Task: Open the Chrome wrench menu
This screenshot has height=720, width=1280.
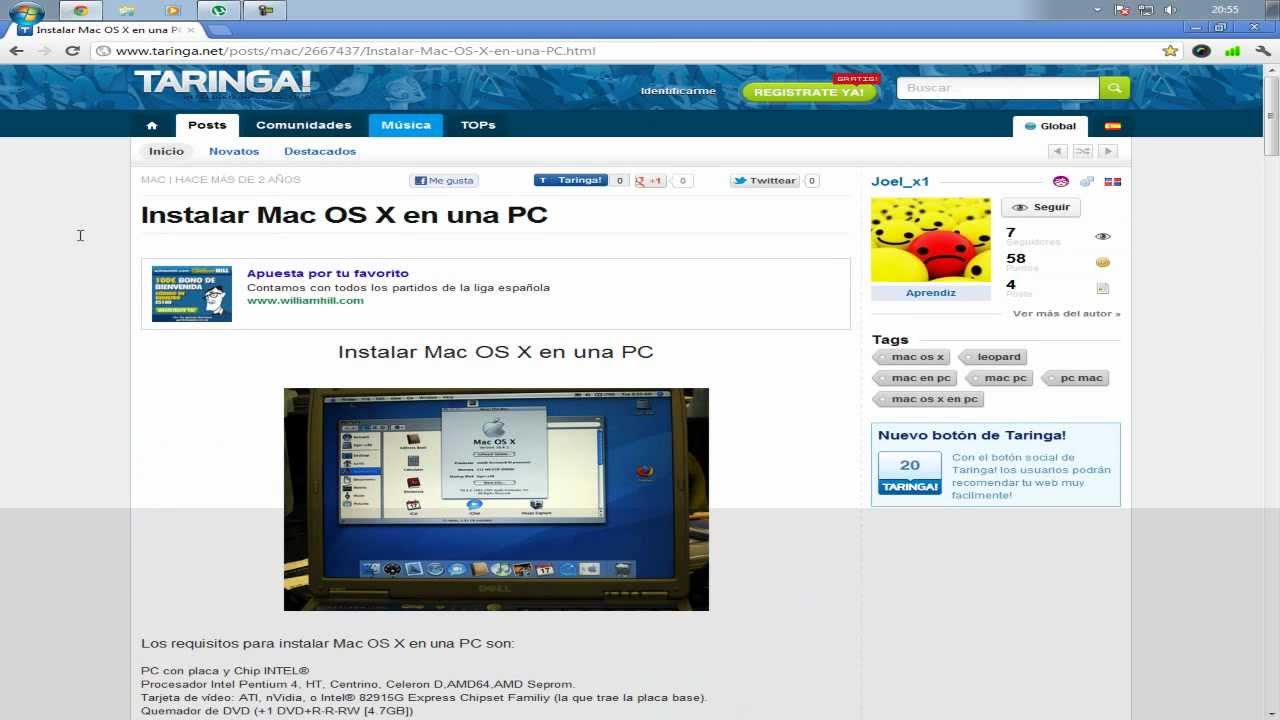Action: coord(1262,51)
